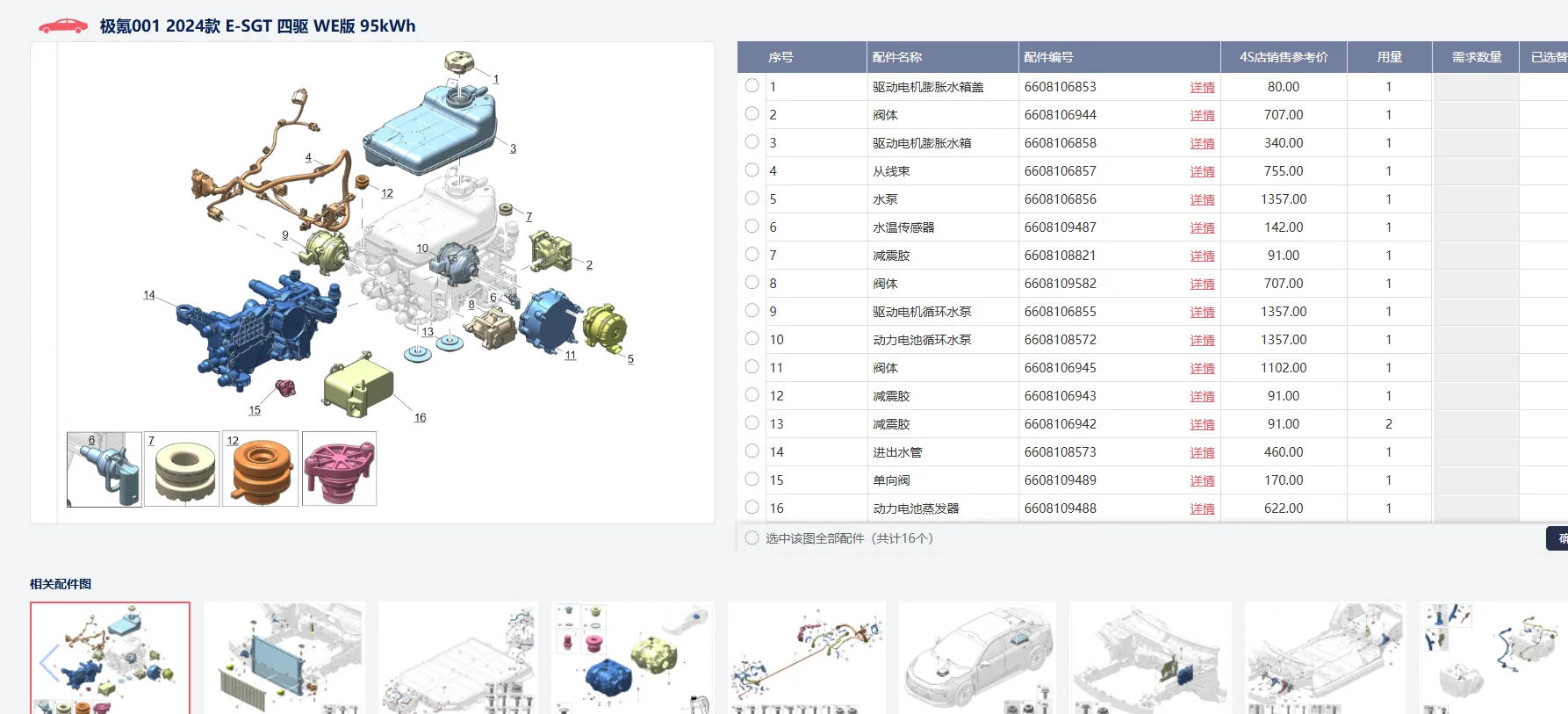Image resolution: width=1568 pixels, height=714 pixels.
Task: Click part label 3 on expansion tank diagram
Action: [513, 148]
